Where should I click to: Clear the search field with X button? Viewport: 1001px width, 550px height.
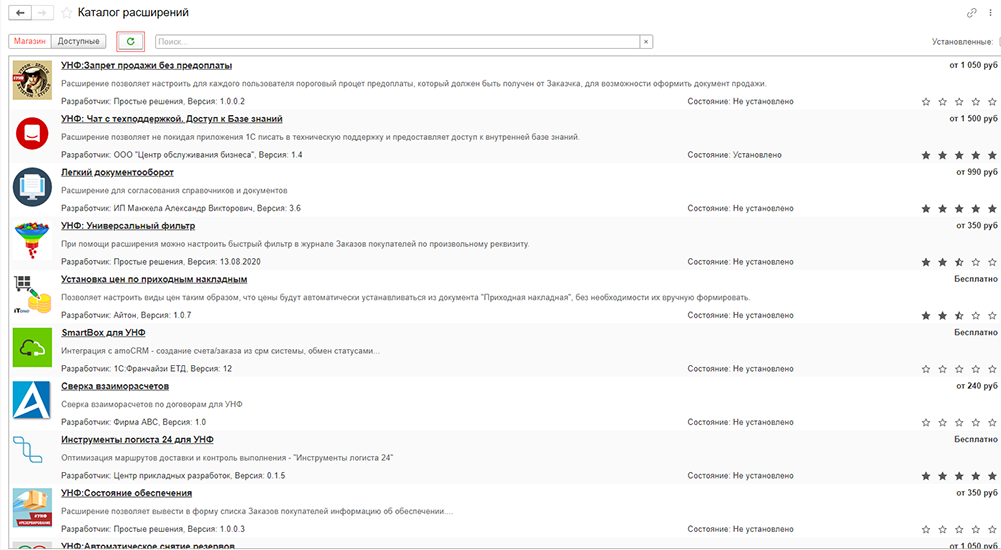click(x=646, y=42)
